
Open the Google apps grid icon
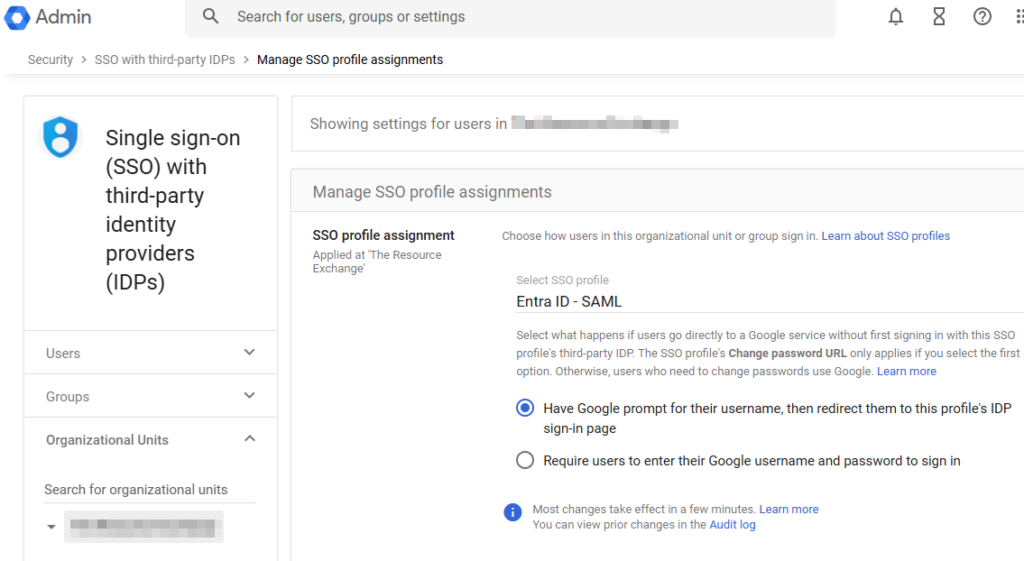pyautogui.click(x=1018, y=17)
